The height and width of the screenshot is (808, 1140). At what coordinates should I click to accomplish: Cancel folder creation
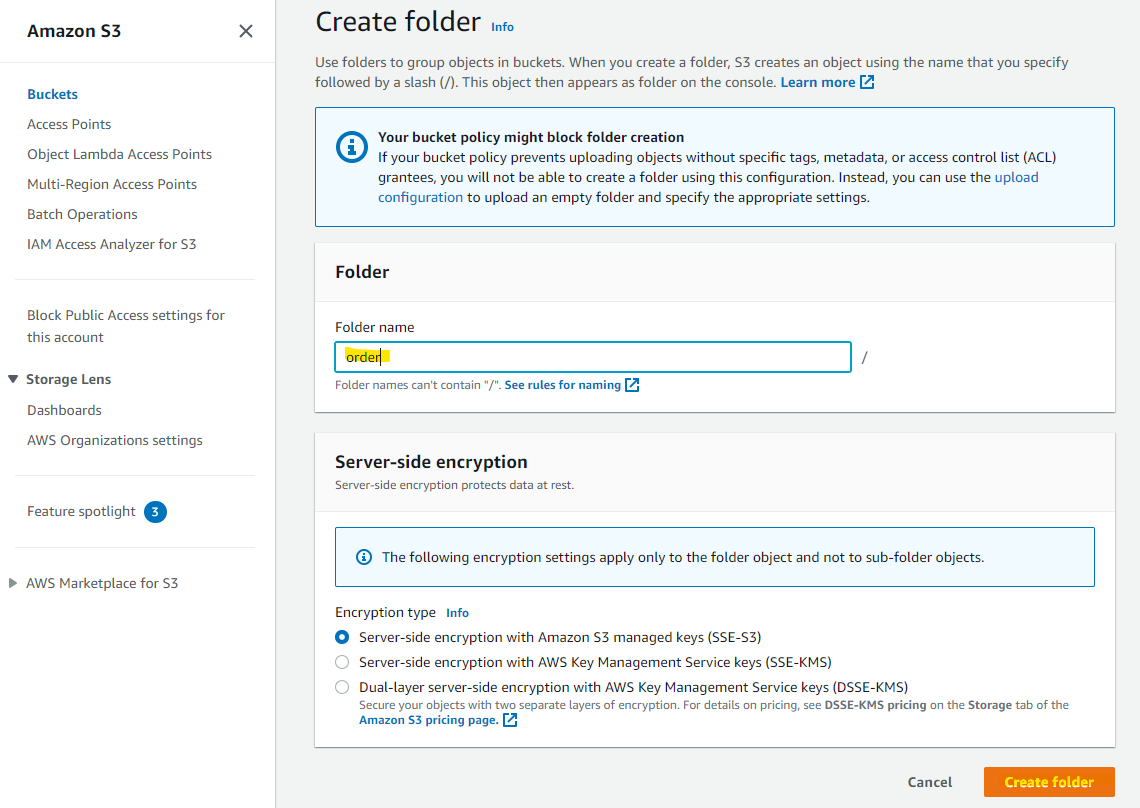(x=929, y=782)
